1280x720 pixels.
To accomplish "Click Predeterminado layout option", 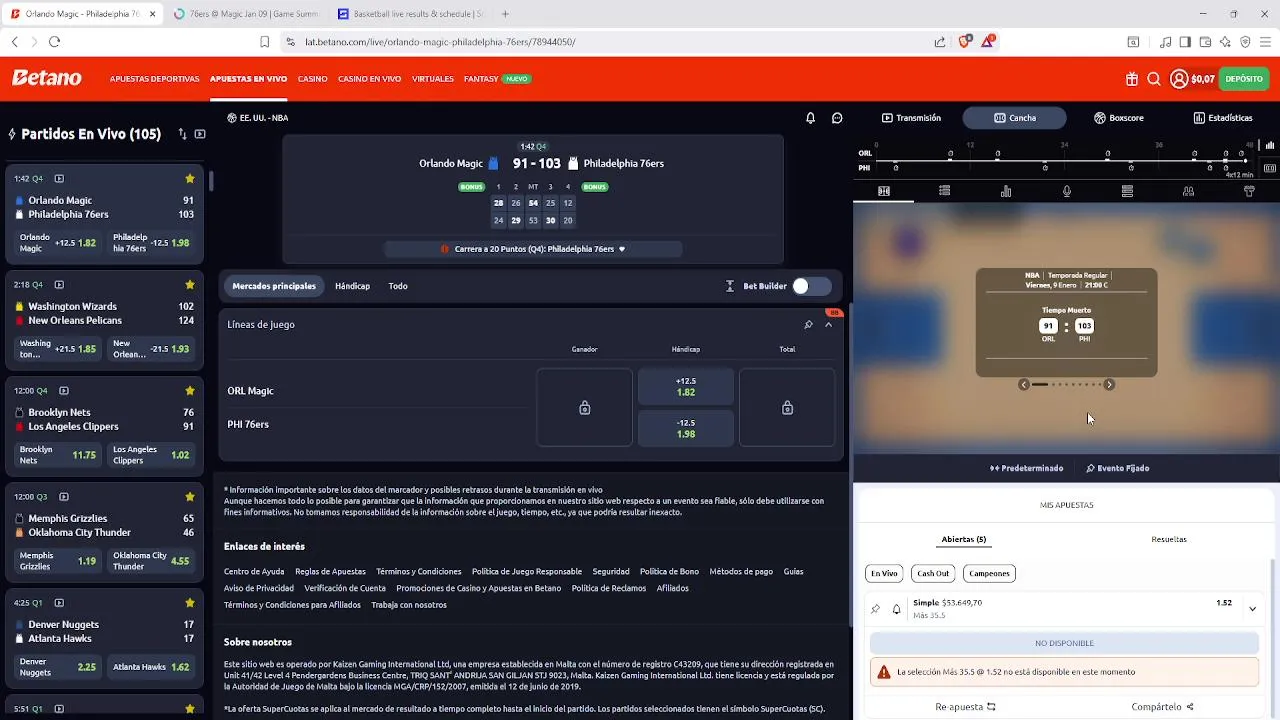I will point(1027,468).
